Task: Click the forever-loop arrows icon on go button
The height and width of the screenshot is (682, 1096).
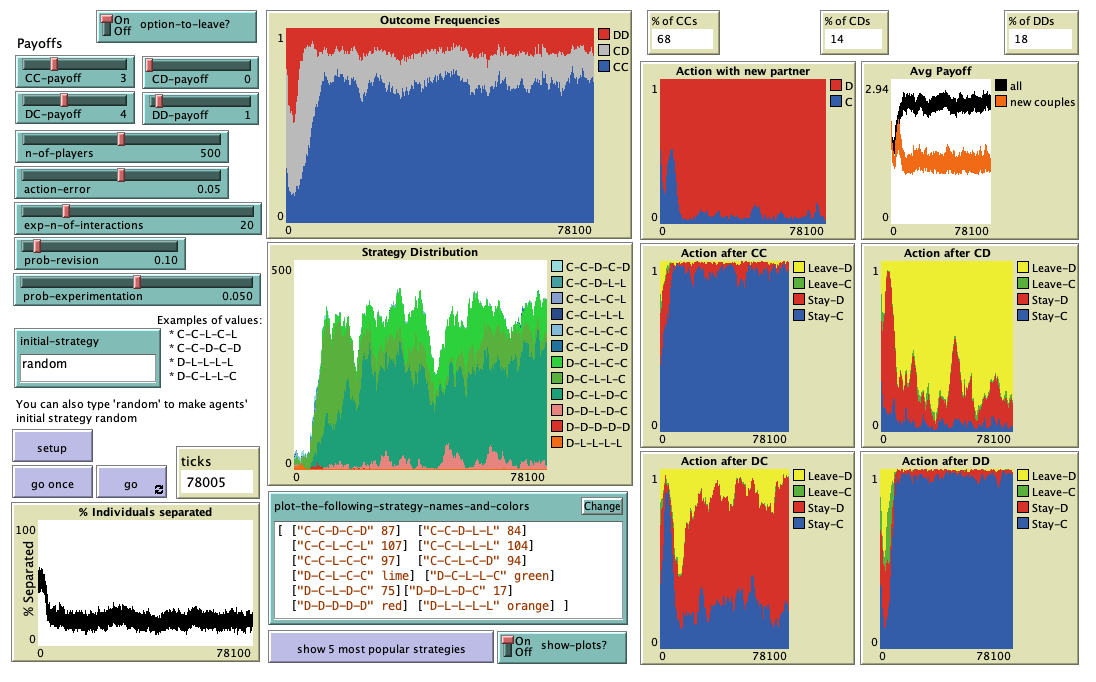Action: [x=158, y=489]
